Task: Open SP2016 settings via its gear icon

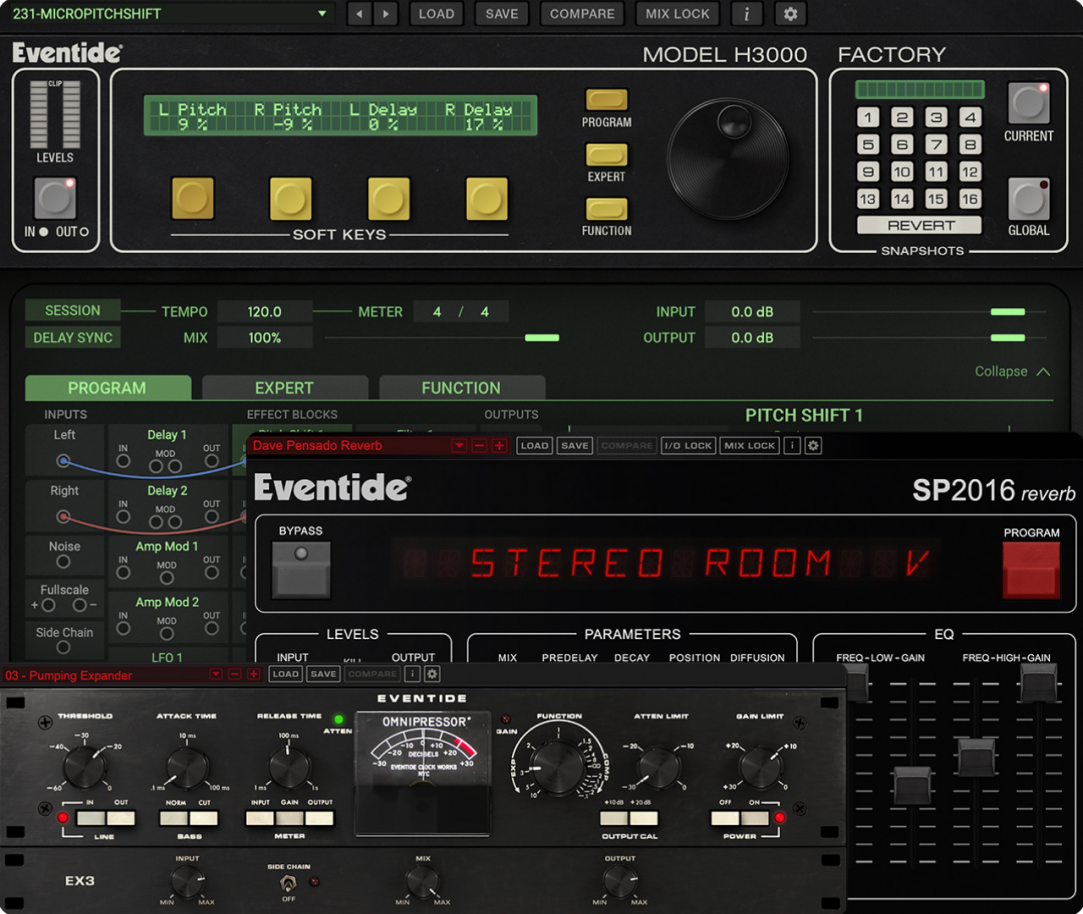Action: [x=812, y=445]
